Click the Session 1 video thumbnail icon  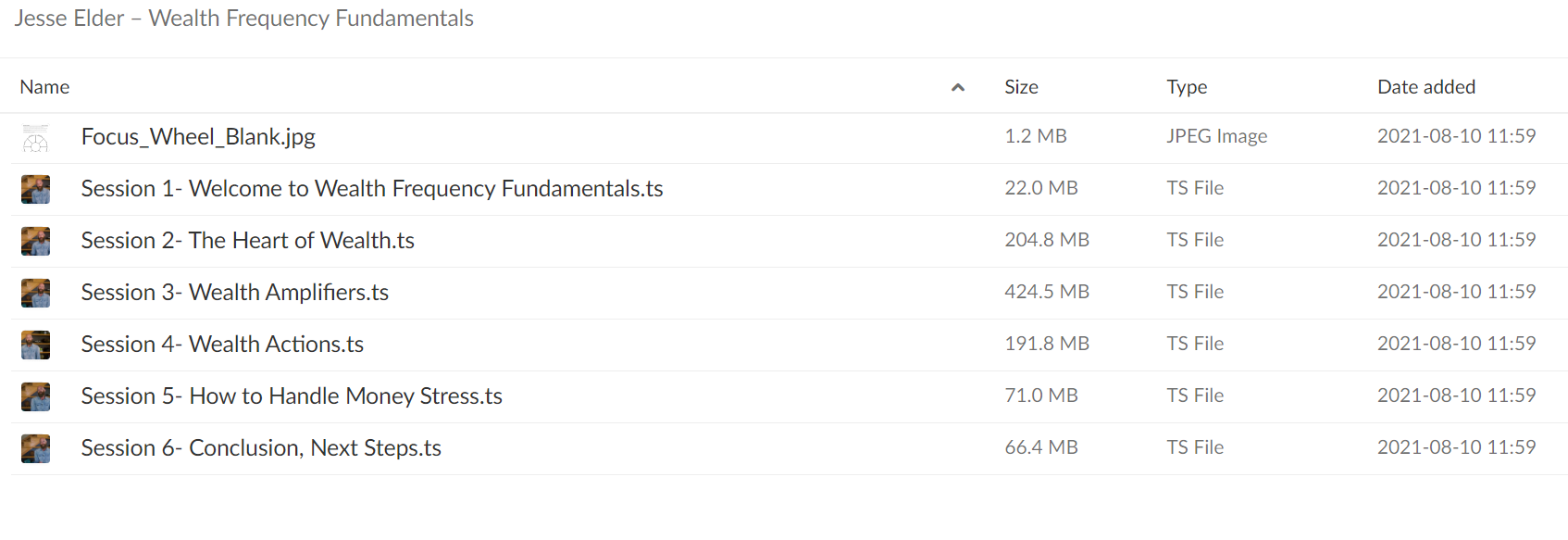(35, 190)
